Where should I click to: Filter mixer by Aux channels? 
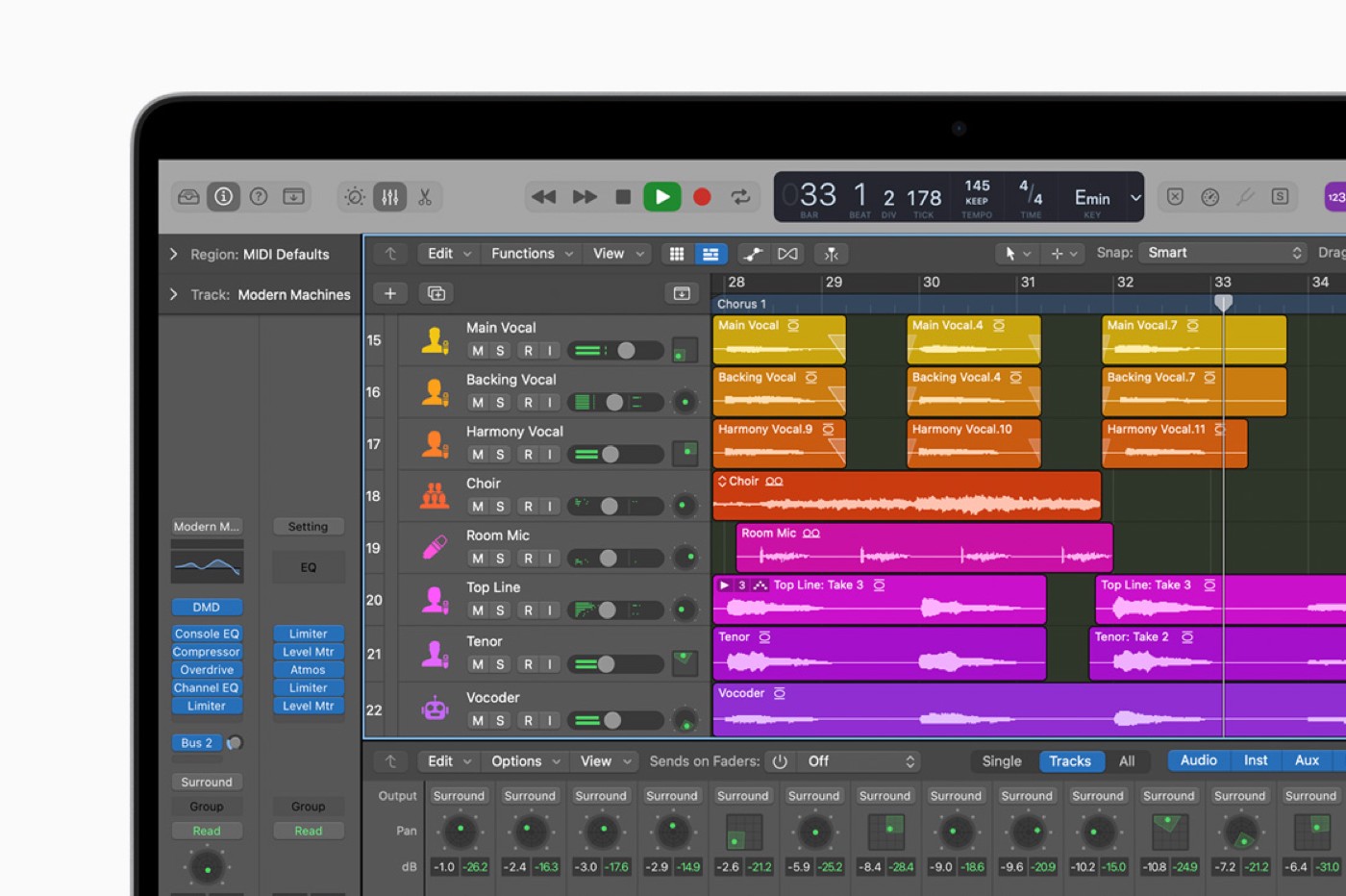pyautogui.click(x=1307, y=760)
